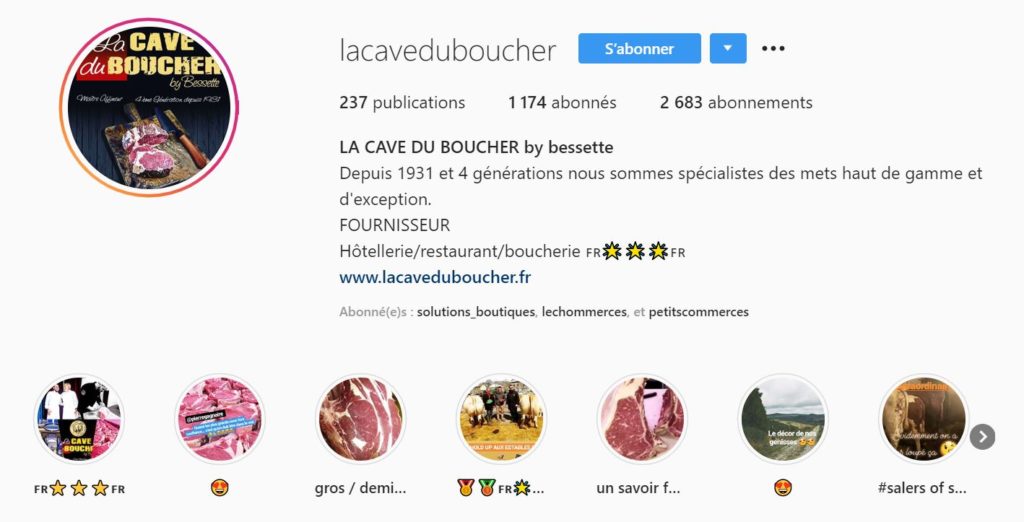
Task: Open the '#salers of s...' highlight
Action: (923, 419)
